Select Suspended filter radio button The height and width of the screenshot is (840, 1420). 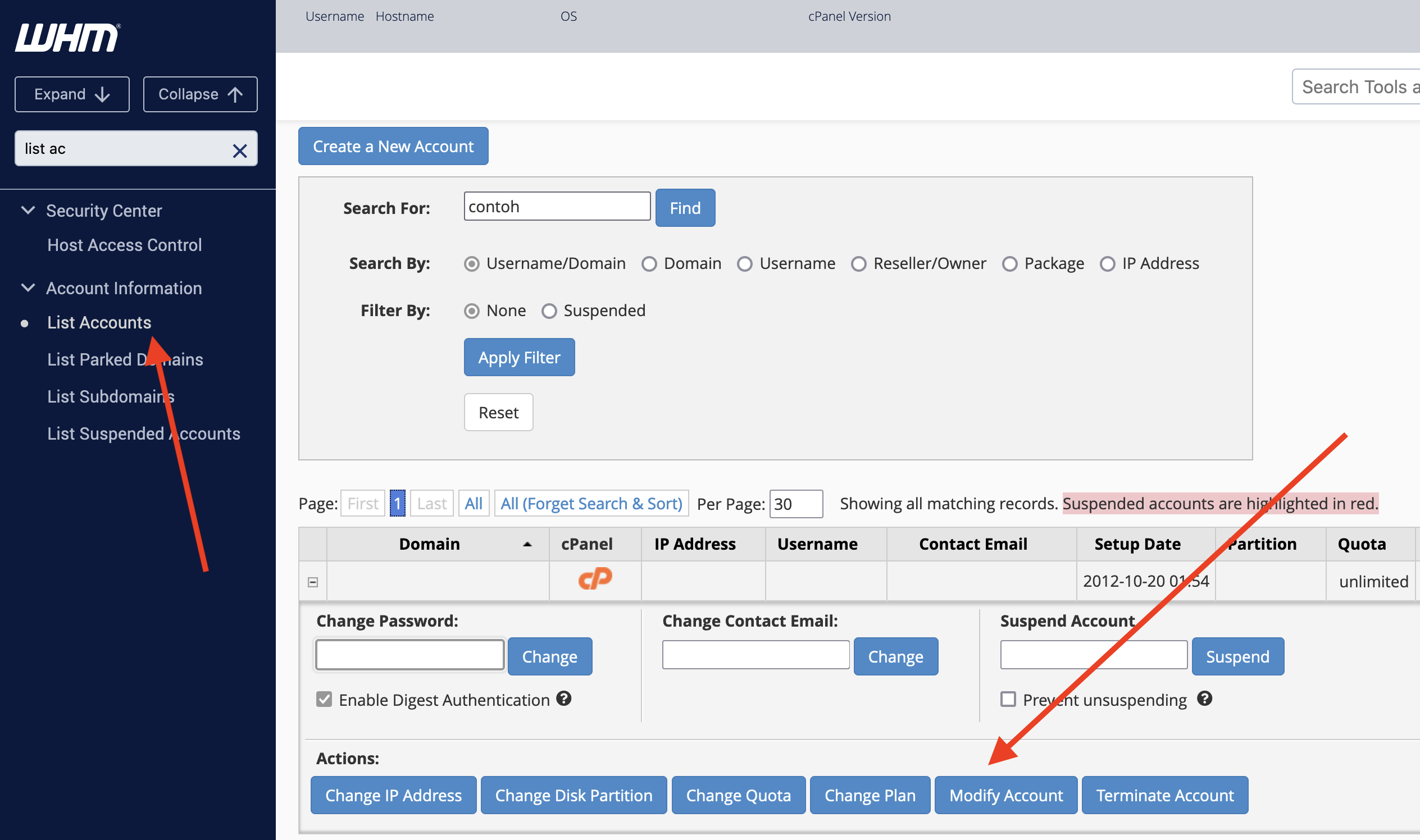click(x=549, y=311)
